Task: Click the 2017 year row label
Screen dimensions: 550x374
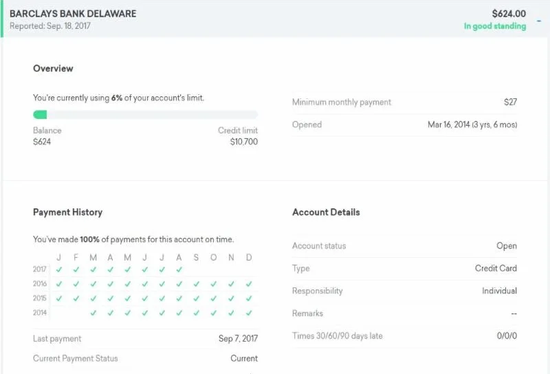Action: click(x=40, y=269)
